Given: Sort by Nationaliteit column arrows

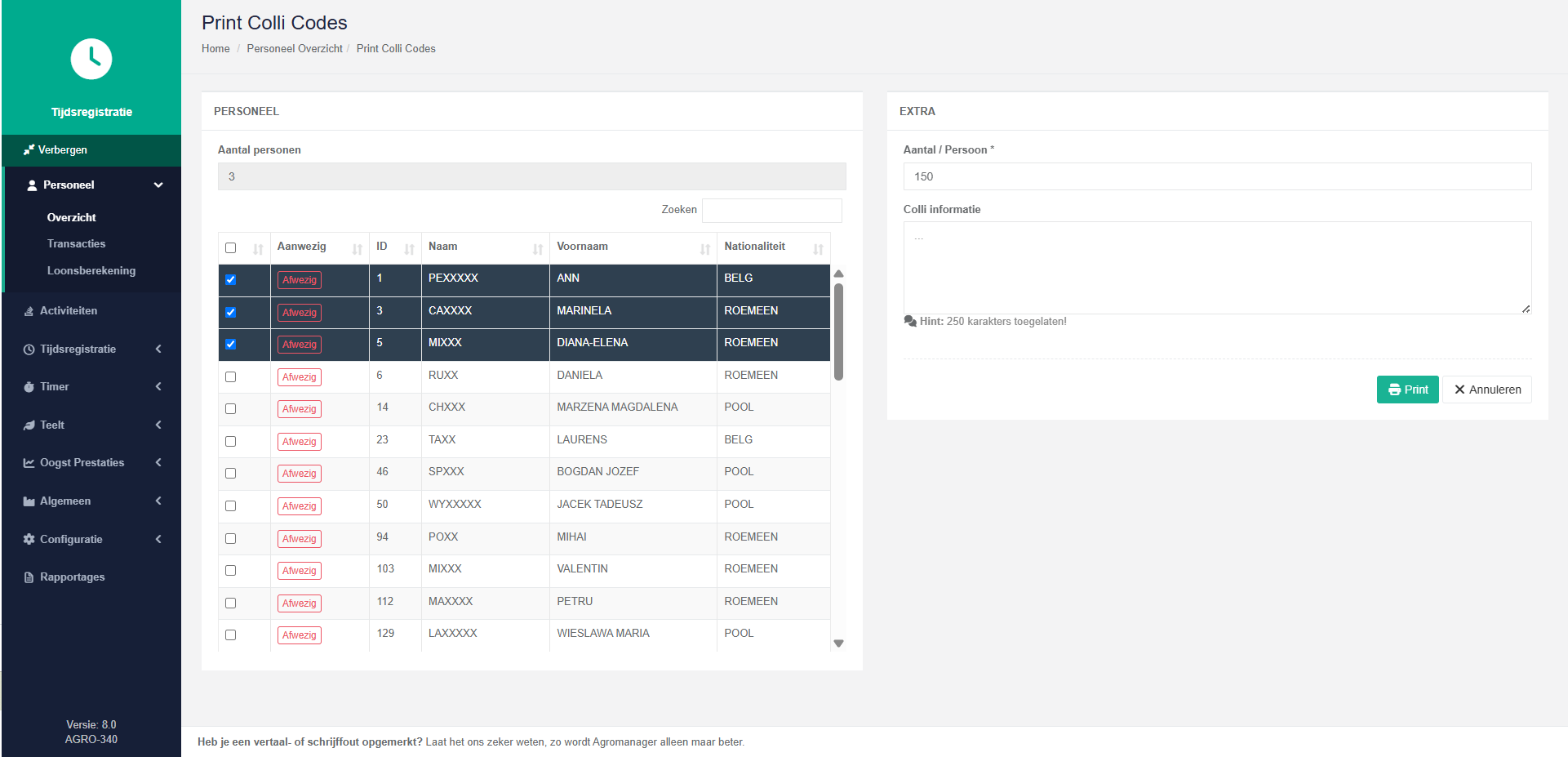Looking at the screenshot, I should 818,249.
